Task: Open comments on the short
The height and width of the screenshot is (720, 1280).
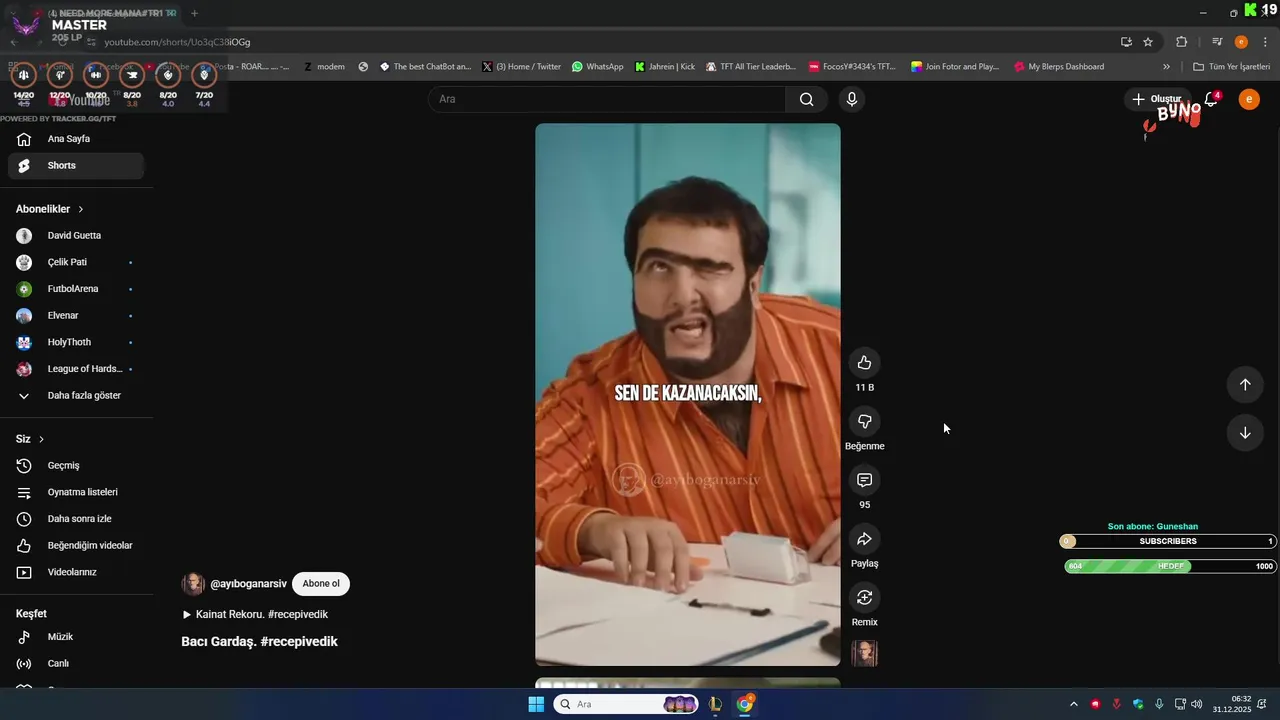Action: tap(865, 480)
